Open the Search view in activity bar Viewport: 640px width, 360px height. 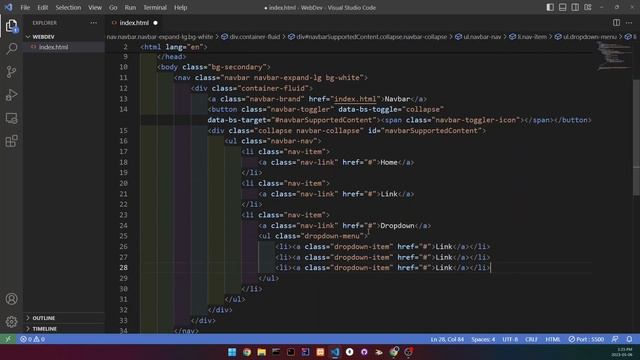tap(11, 49)
